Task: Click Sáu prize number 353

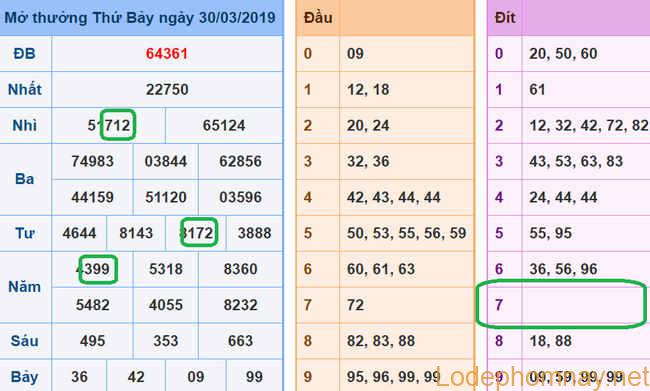Action: tap(166, 341)
